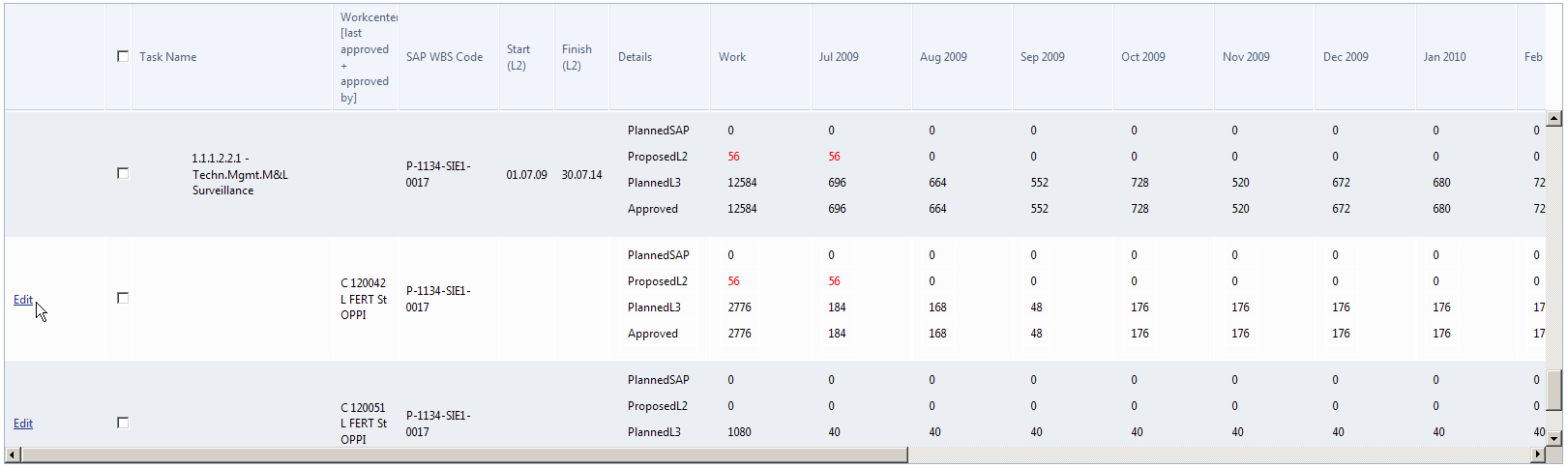Open the Edit link for the C 120042 row
This screenshot has height=468, width=1568.
[23, 300]
